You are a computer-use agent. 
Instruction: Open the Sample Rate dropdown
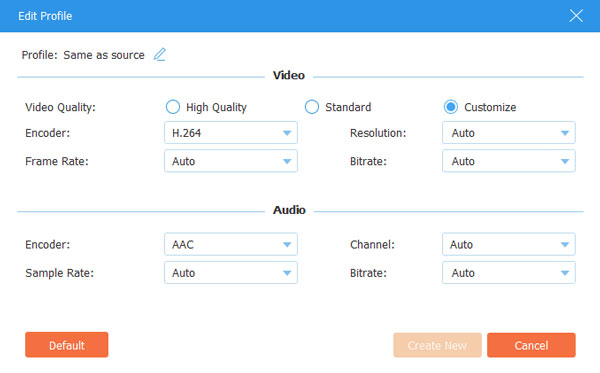click(x=231, y=273)
